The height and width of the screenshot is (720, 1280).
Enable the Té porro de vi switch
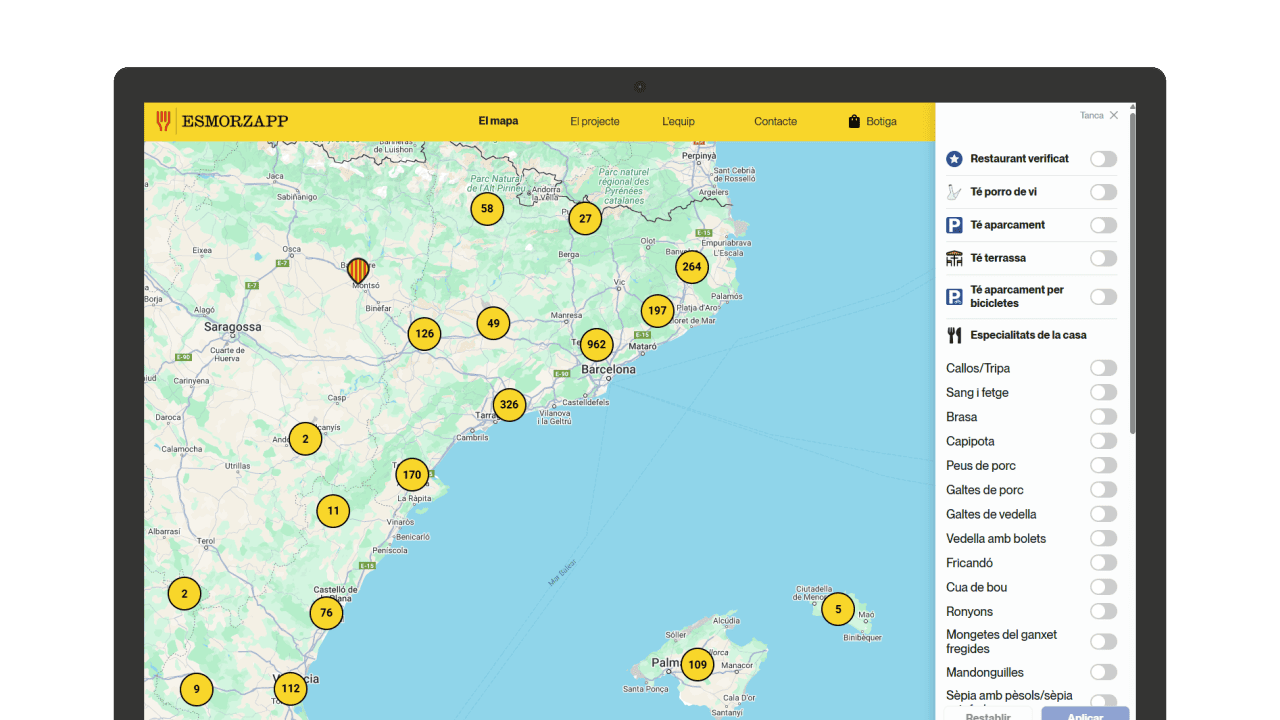[1104, 192]
